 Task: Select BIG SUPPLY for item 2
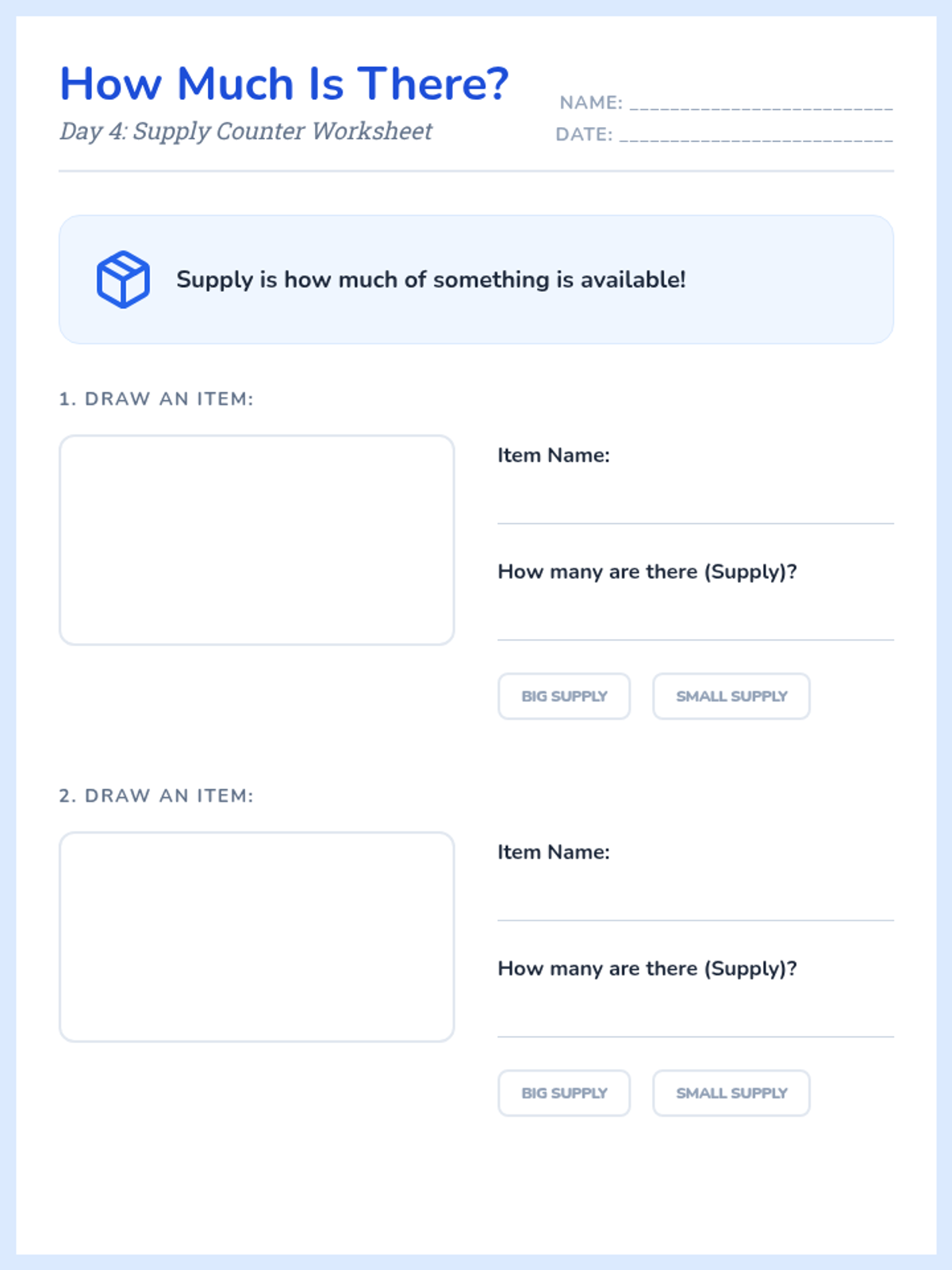click(564, 1093)
